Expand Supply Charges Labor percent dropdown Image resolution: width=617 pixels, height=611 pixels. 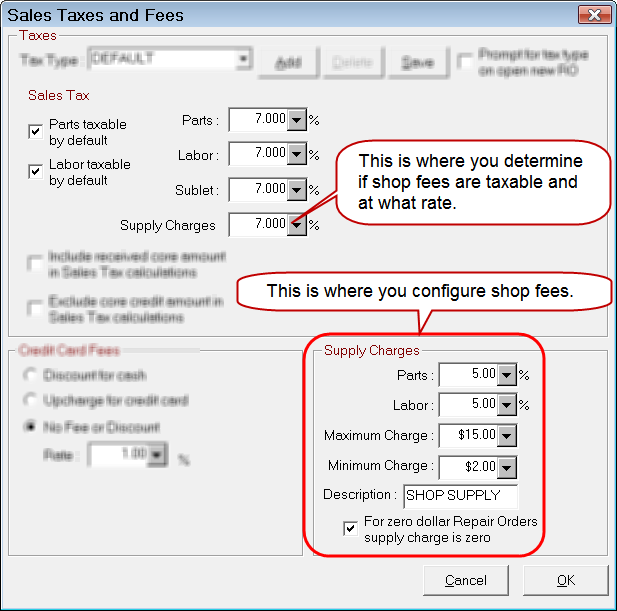tap(506, 406)
